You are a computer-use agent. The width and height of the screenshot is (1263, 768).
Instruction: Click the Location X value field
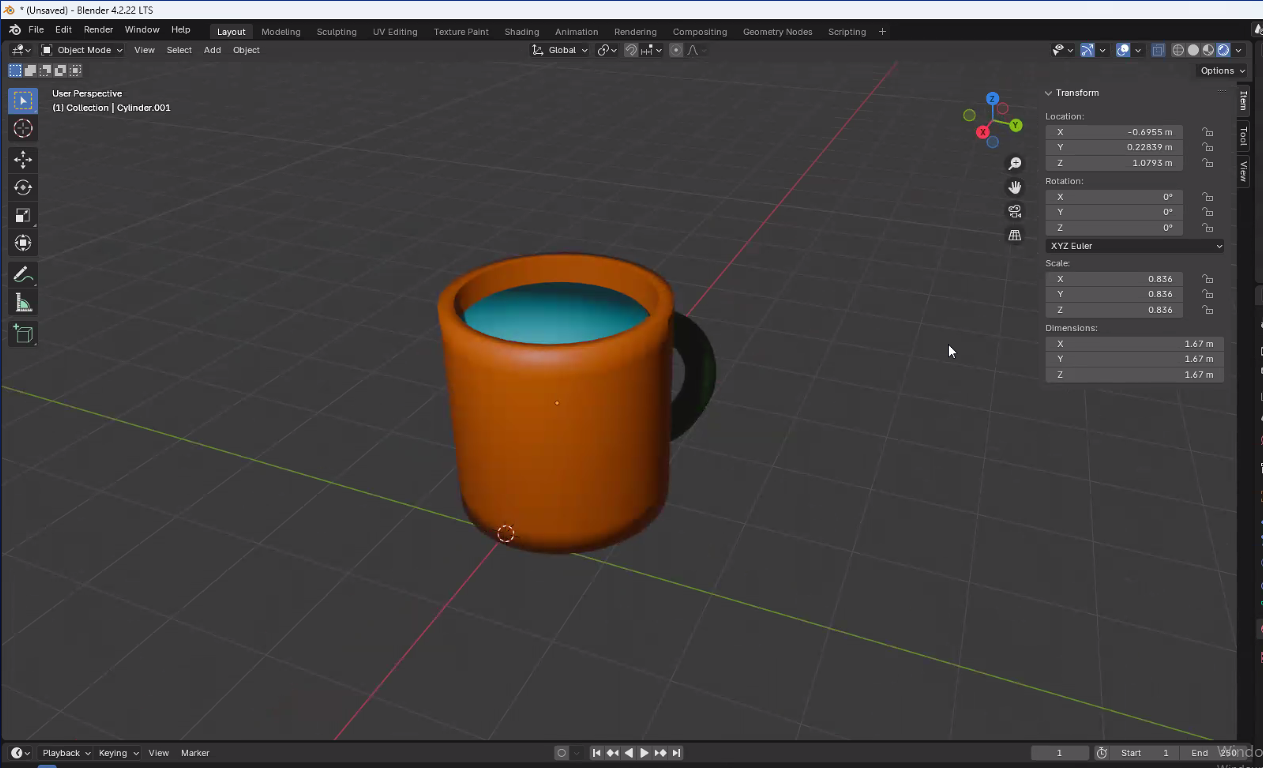click(1115, 132)
